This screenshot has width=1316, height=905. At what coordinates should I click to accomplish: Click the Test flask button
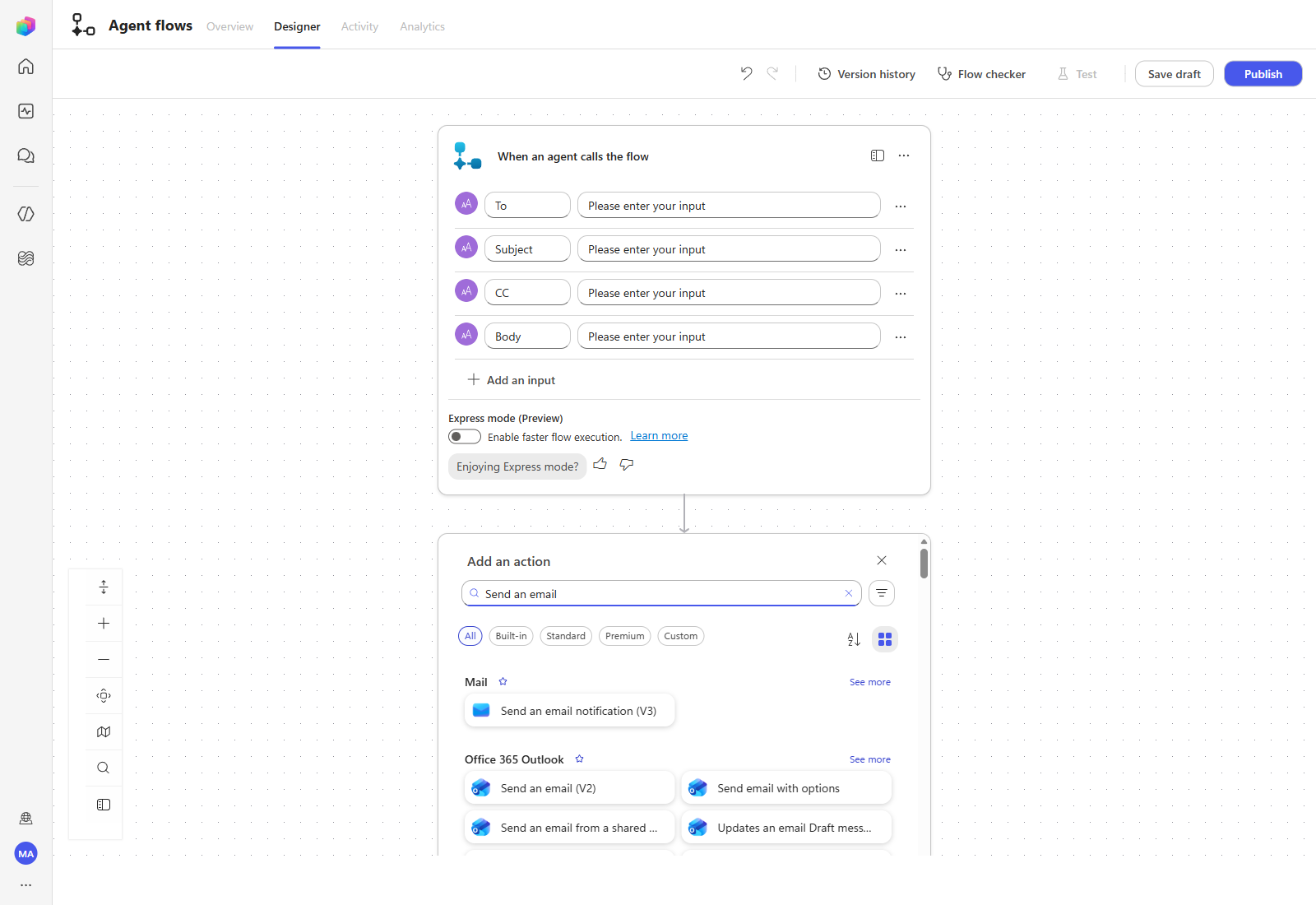point(1077,74)
